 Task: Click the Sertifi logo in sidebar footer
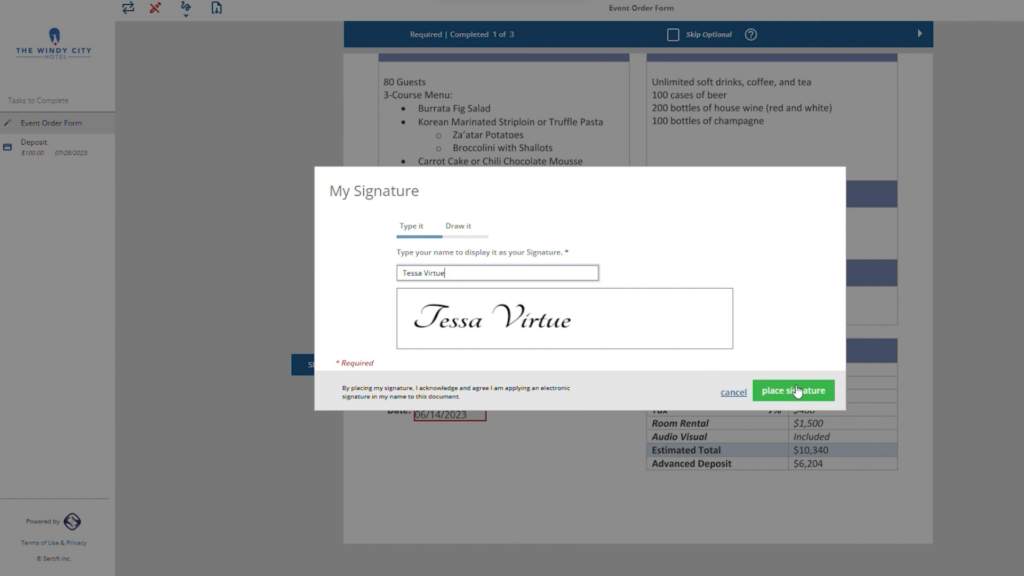(x=72, y=522)
